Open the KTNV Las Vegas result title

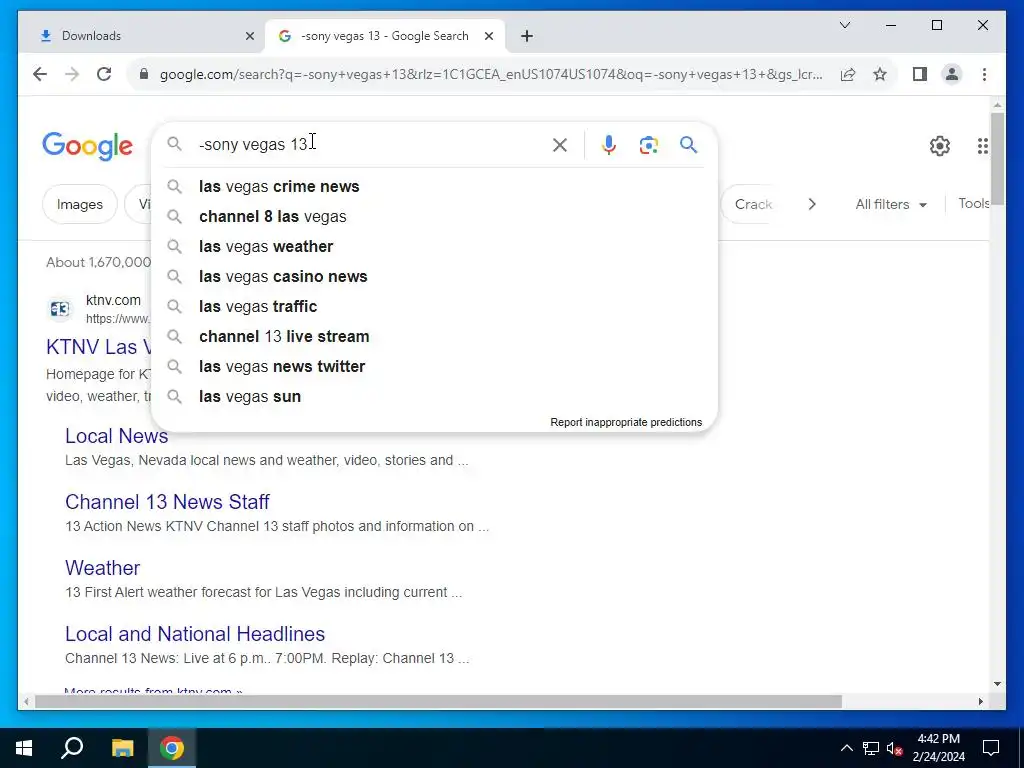click(99, 347)
